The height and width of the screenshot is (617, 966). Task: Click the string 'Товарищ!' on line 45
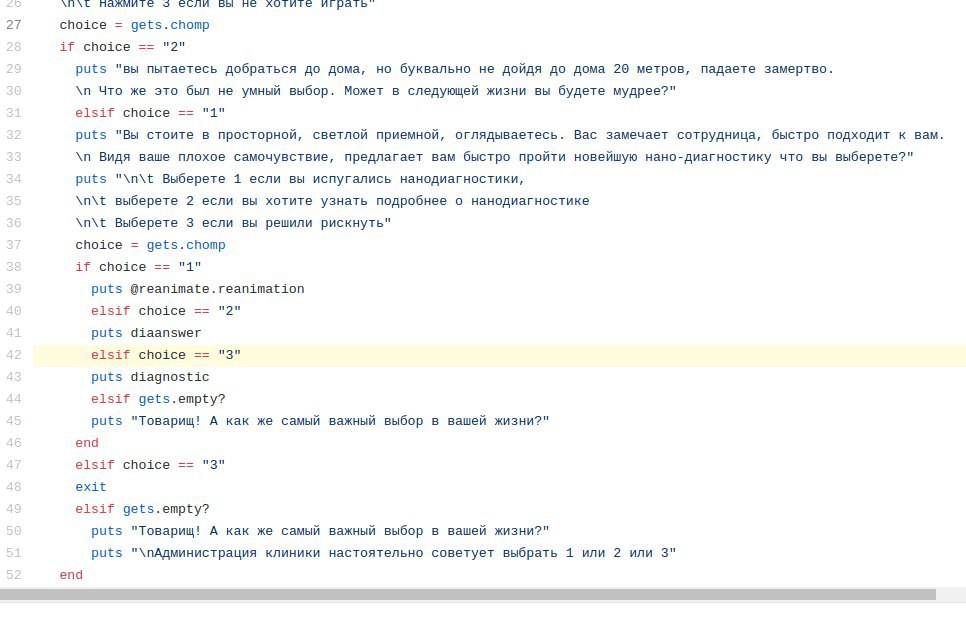tap(170, 422)
